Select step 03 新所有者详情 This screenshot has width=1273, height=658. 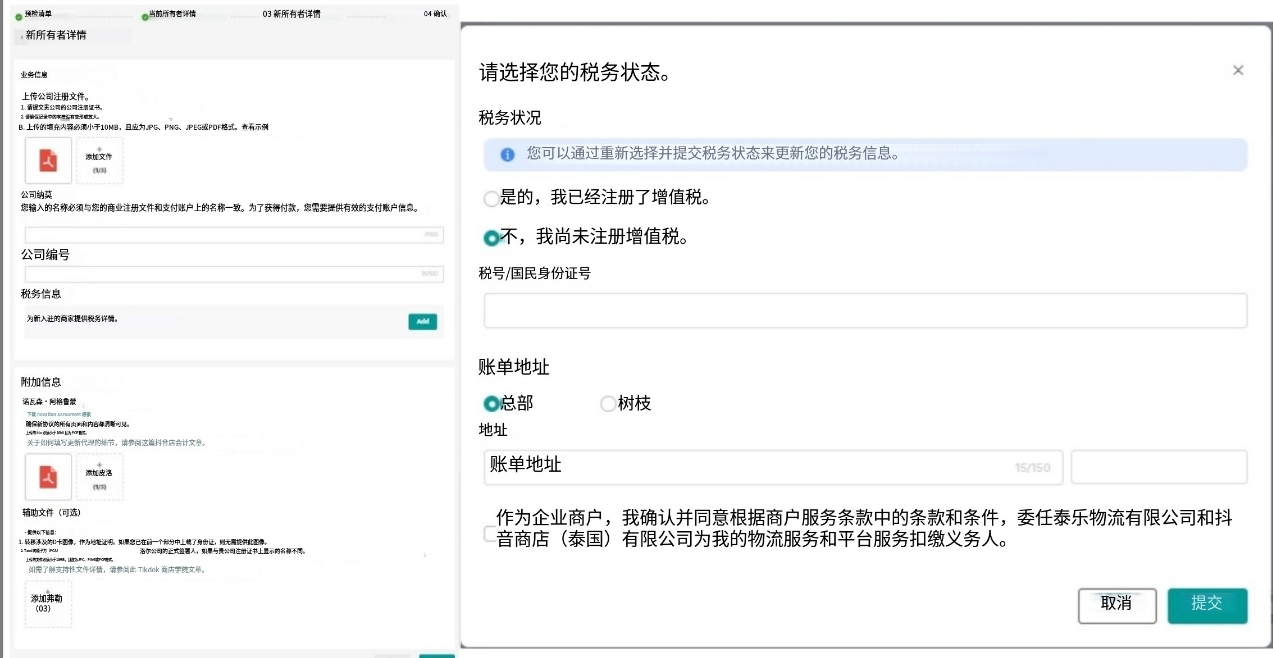291,15
